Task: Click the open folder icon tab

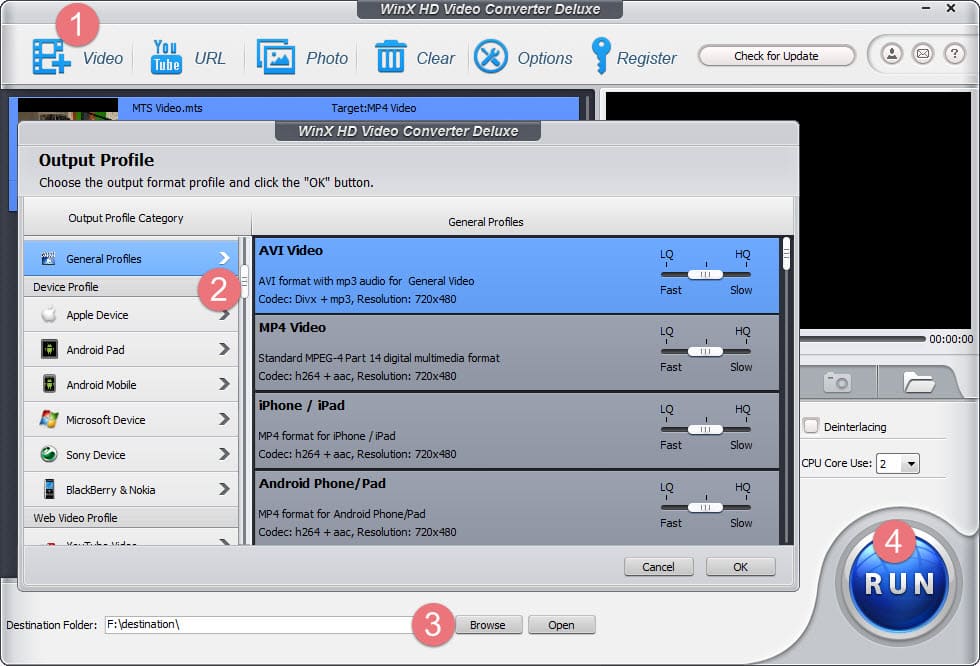Action: click(918, 382)
